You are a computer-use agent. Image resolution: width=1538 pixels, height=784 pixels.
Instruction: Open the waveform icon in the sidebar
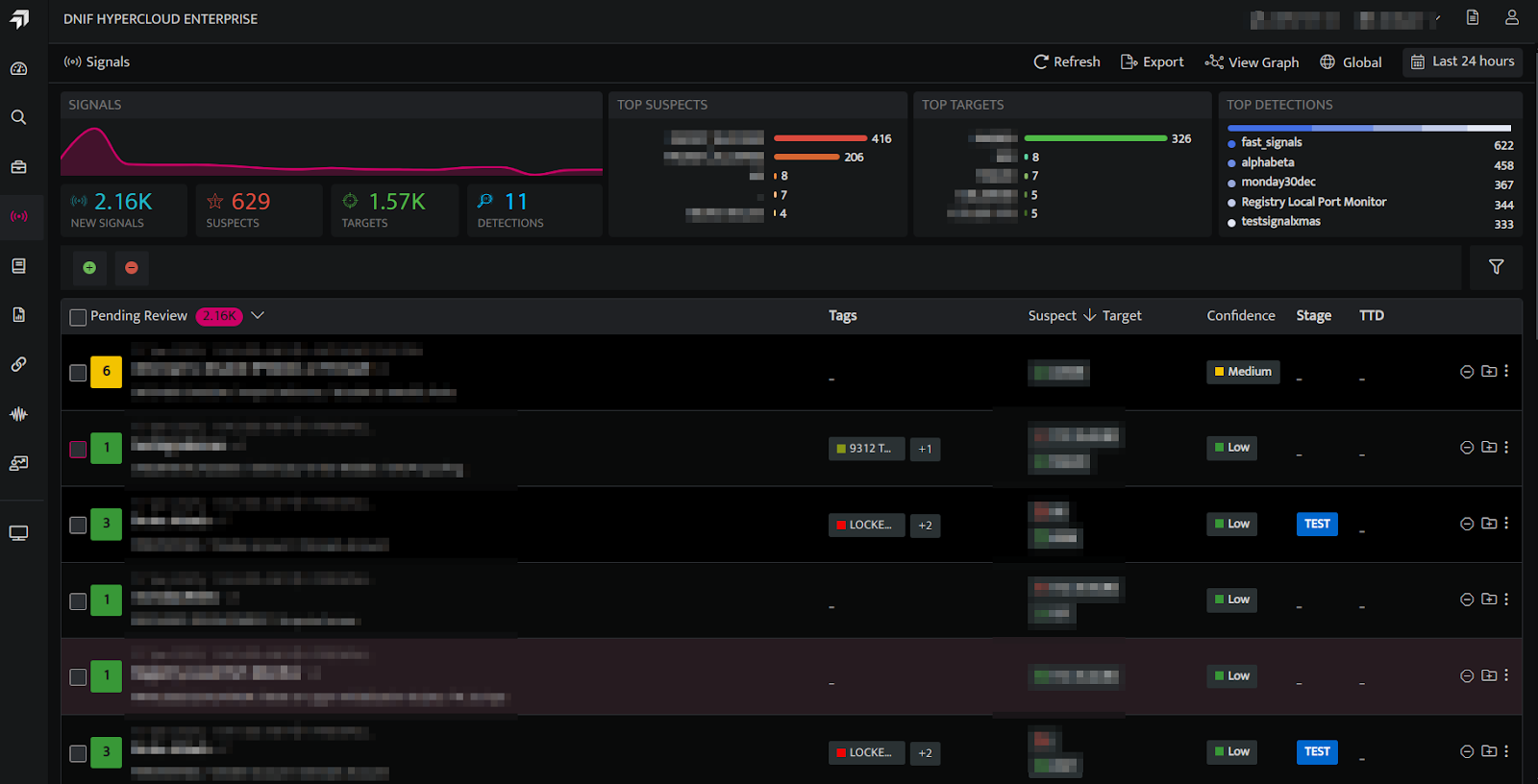pos(18,414)
